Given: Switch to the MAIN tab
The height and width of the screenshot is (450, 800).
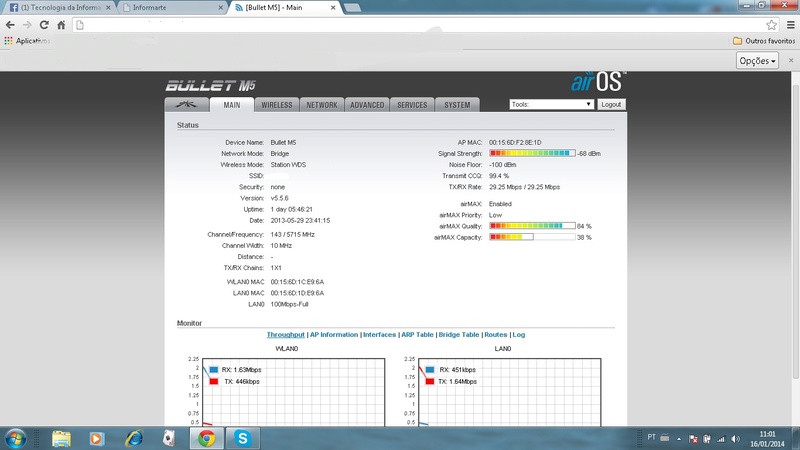Looking at the screenshot, I should coord(232,105).
